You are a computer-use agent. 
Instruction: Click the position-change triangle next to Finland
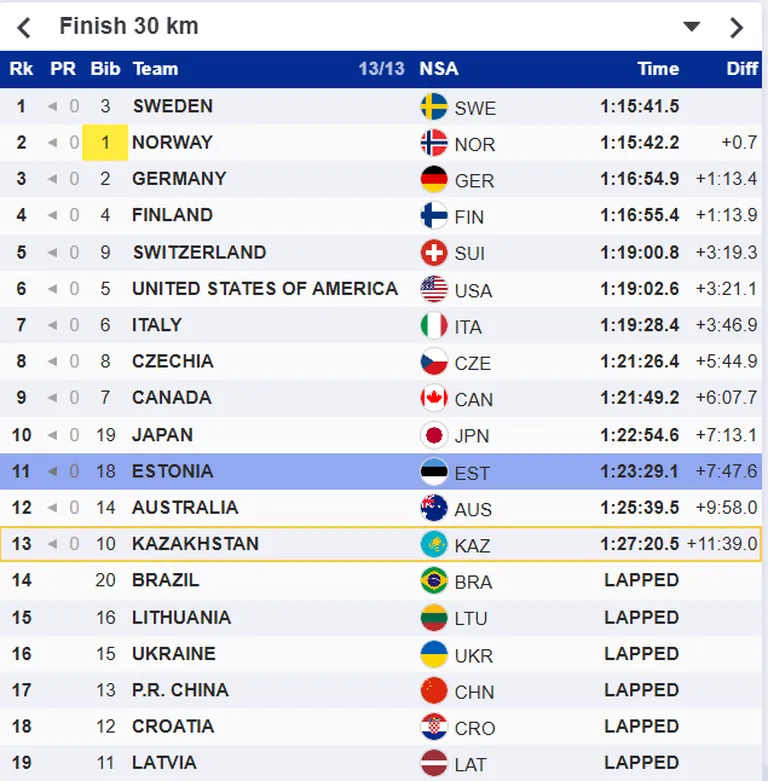tap(52, 216)
